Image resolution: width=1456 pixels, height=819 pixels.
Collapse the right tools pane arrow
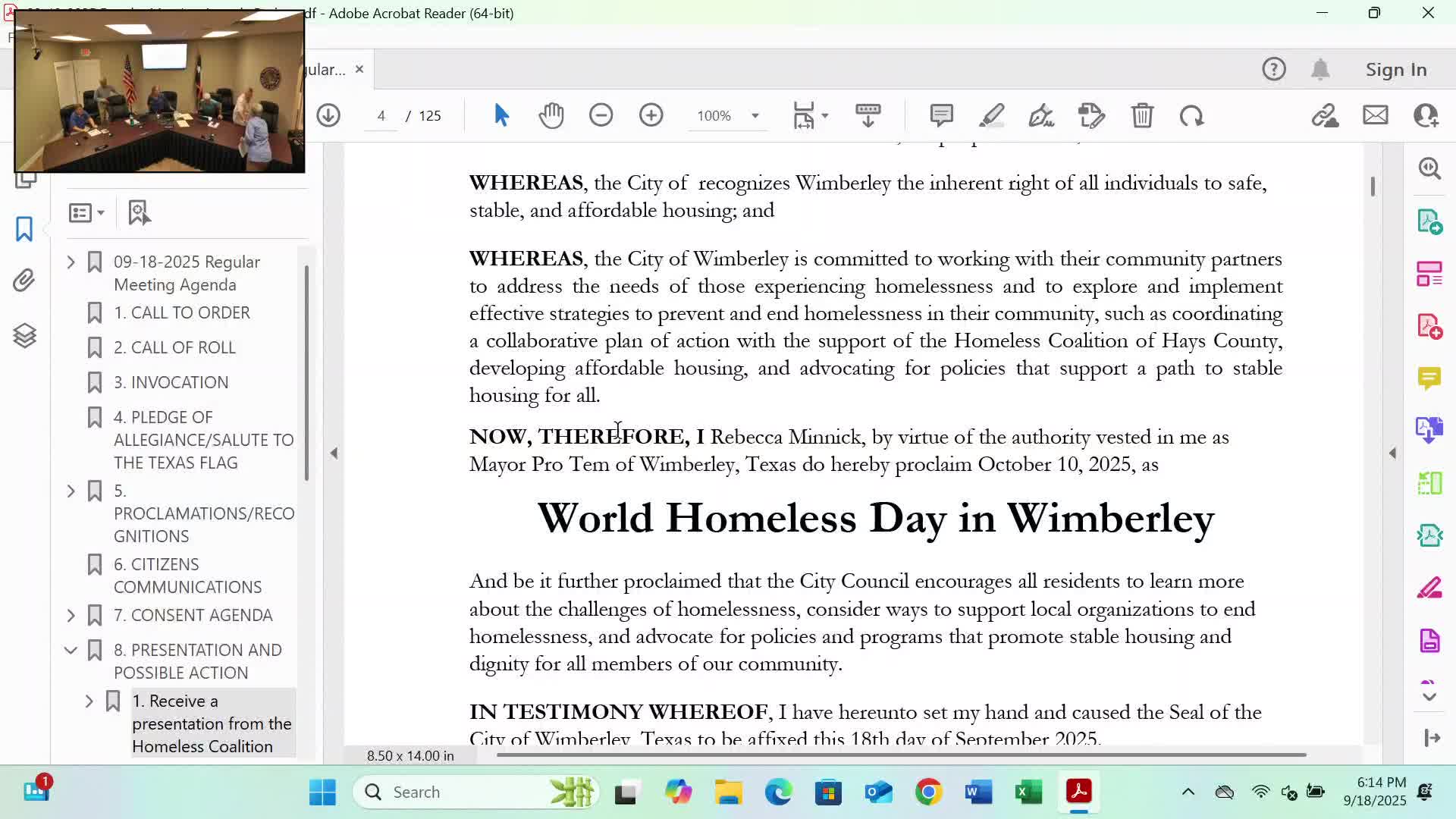pos(1392,453)
